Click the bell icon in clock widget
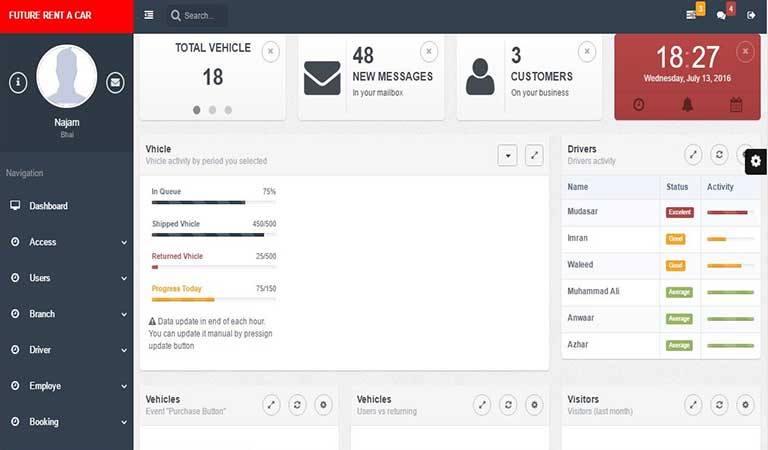 point(687,104)
